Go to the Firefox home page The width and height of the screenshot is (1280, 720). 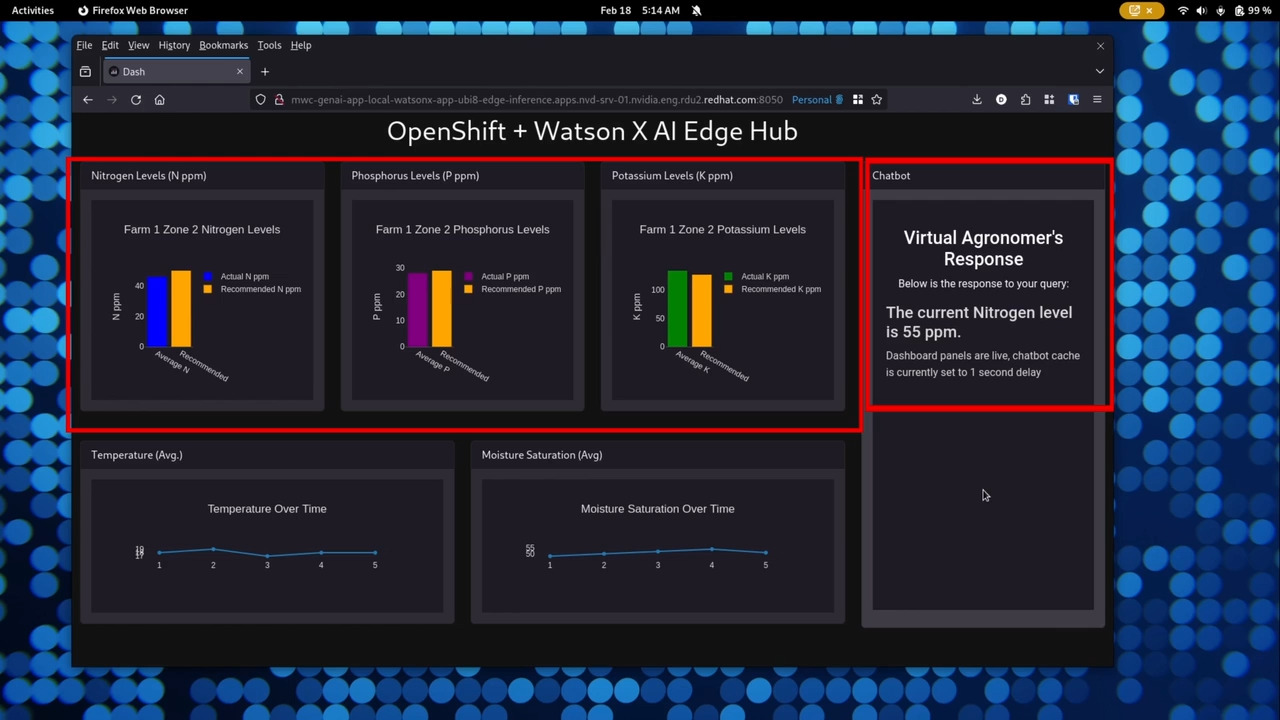(159, 100)
